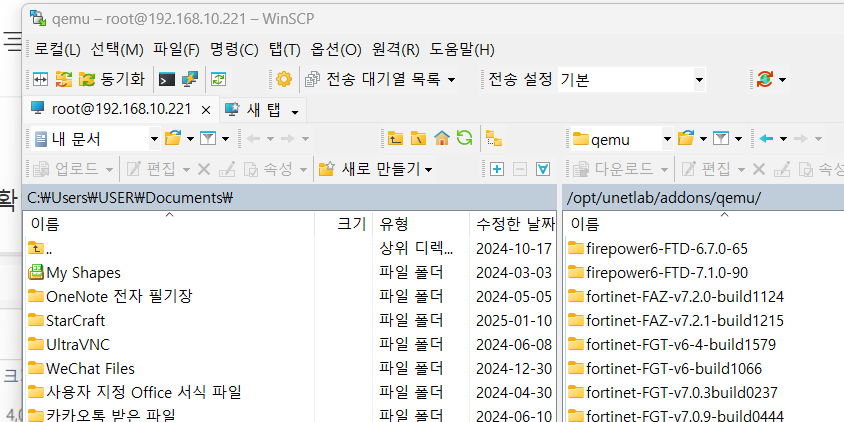Select the parent directory '..' row

click(x=290, y=249)
